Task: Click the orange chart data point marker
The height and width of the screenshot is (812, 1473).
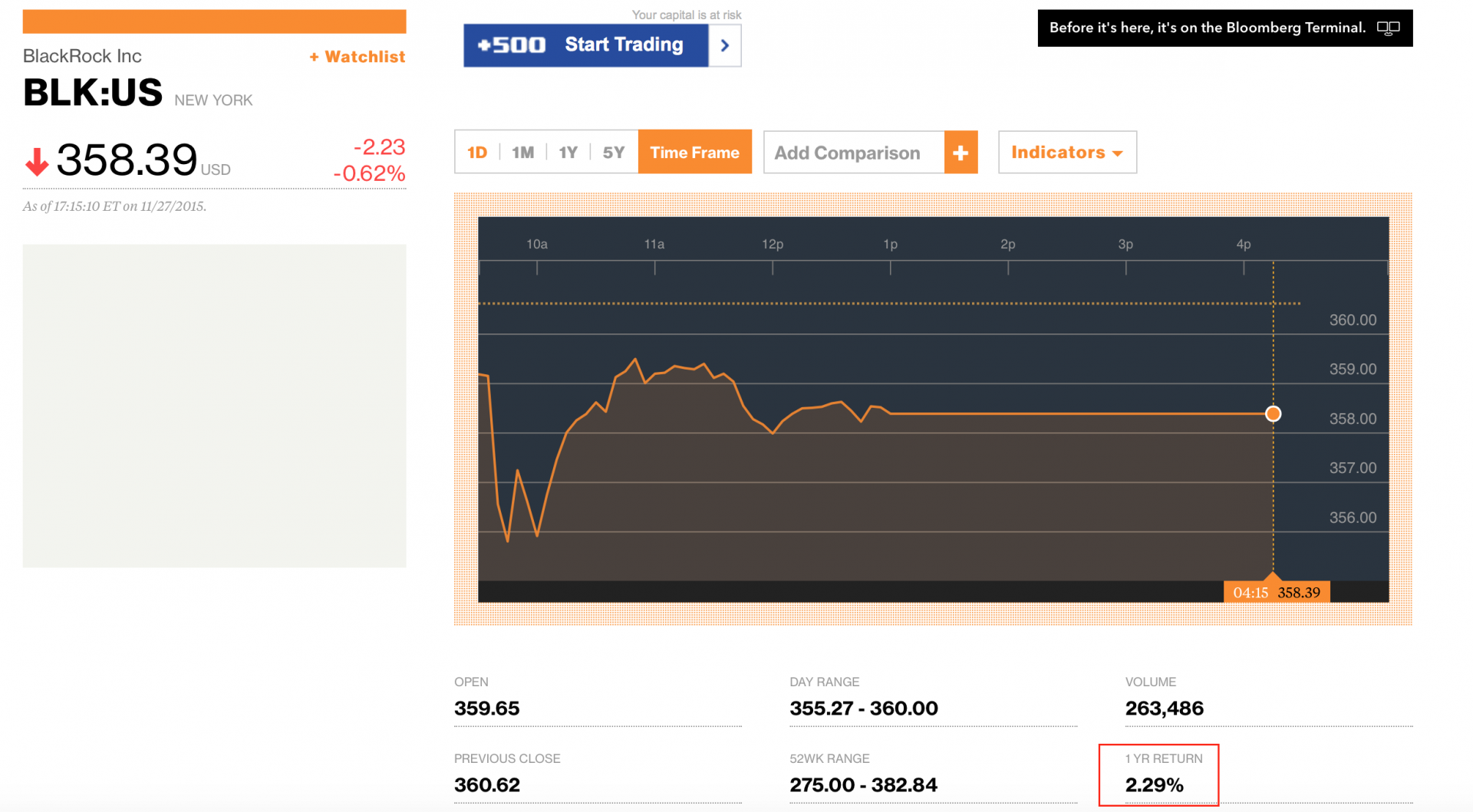Action: click(x=1273, y=414)
